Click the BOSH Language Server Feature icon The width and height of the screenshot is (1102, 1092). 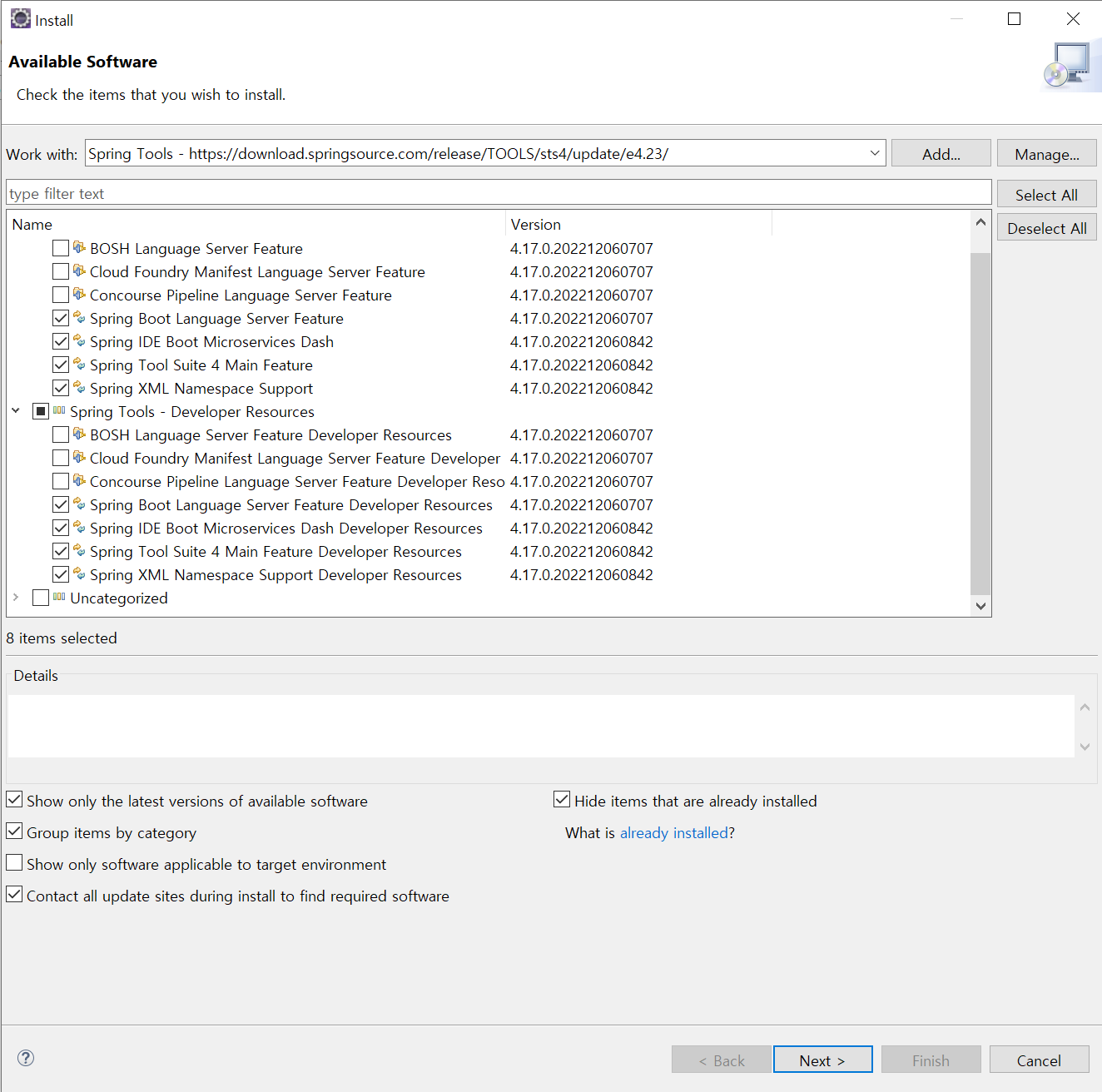[x=80, y=248]
